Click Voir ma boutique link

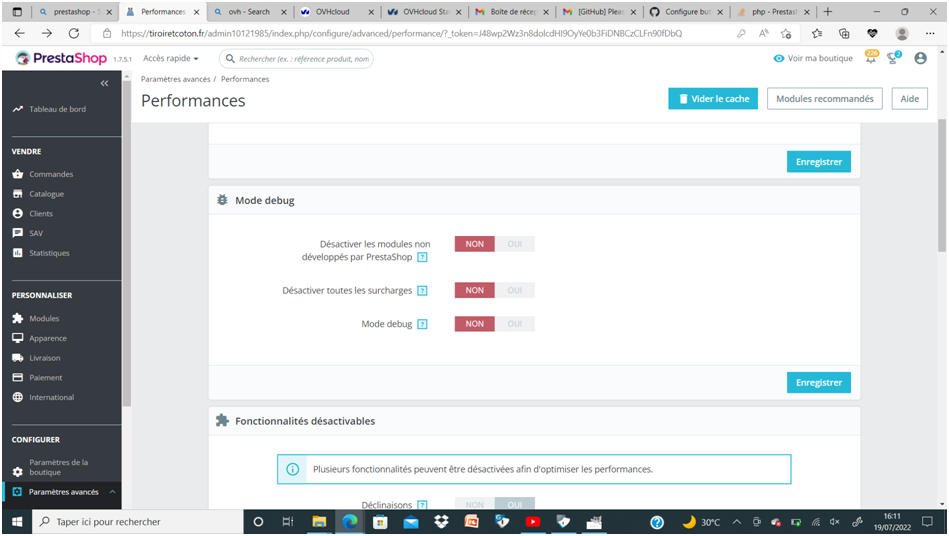[813, 58]
